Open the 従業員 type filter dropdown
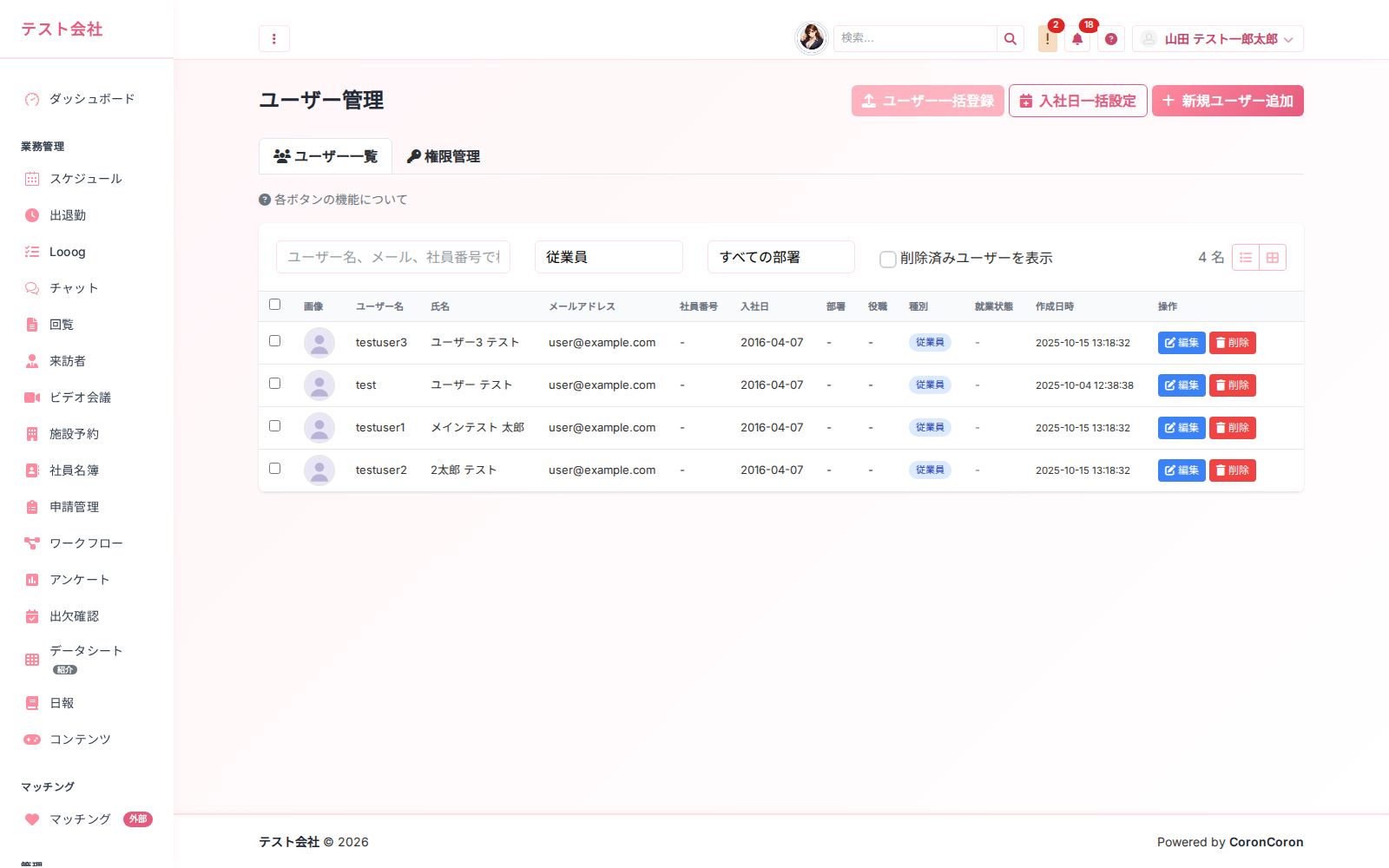The width and height of the screenshot is (1389, 868). (x=609, y=257)
